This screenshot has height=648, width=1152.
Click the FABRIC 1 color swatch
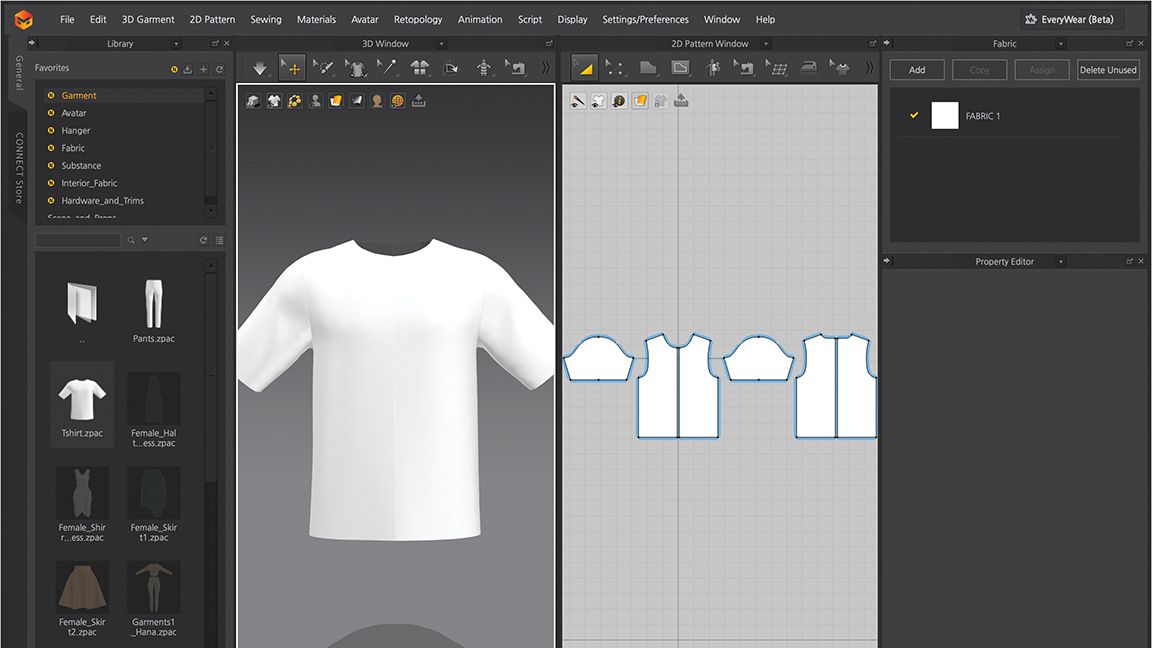945,115
